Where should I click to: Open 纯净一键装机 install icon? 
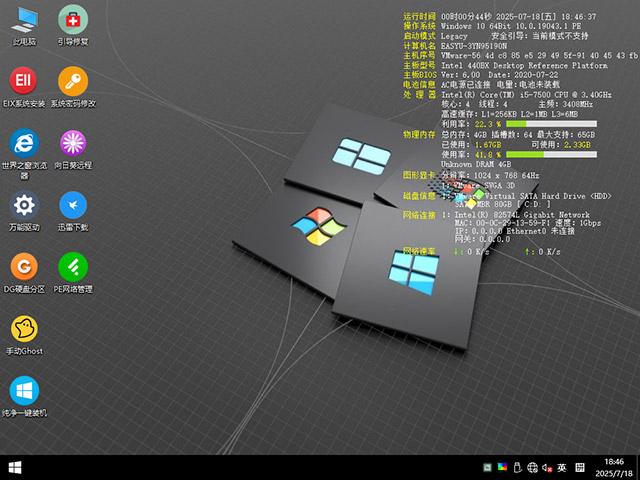24,398
